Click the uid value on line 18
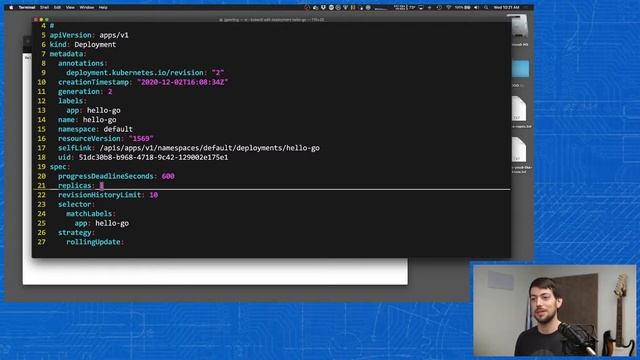The height and width of the screenshot is (360, 640). tap(153, 157)
